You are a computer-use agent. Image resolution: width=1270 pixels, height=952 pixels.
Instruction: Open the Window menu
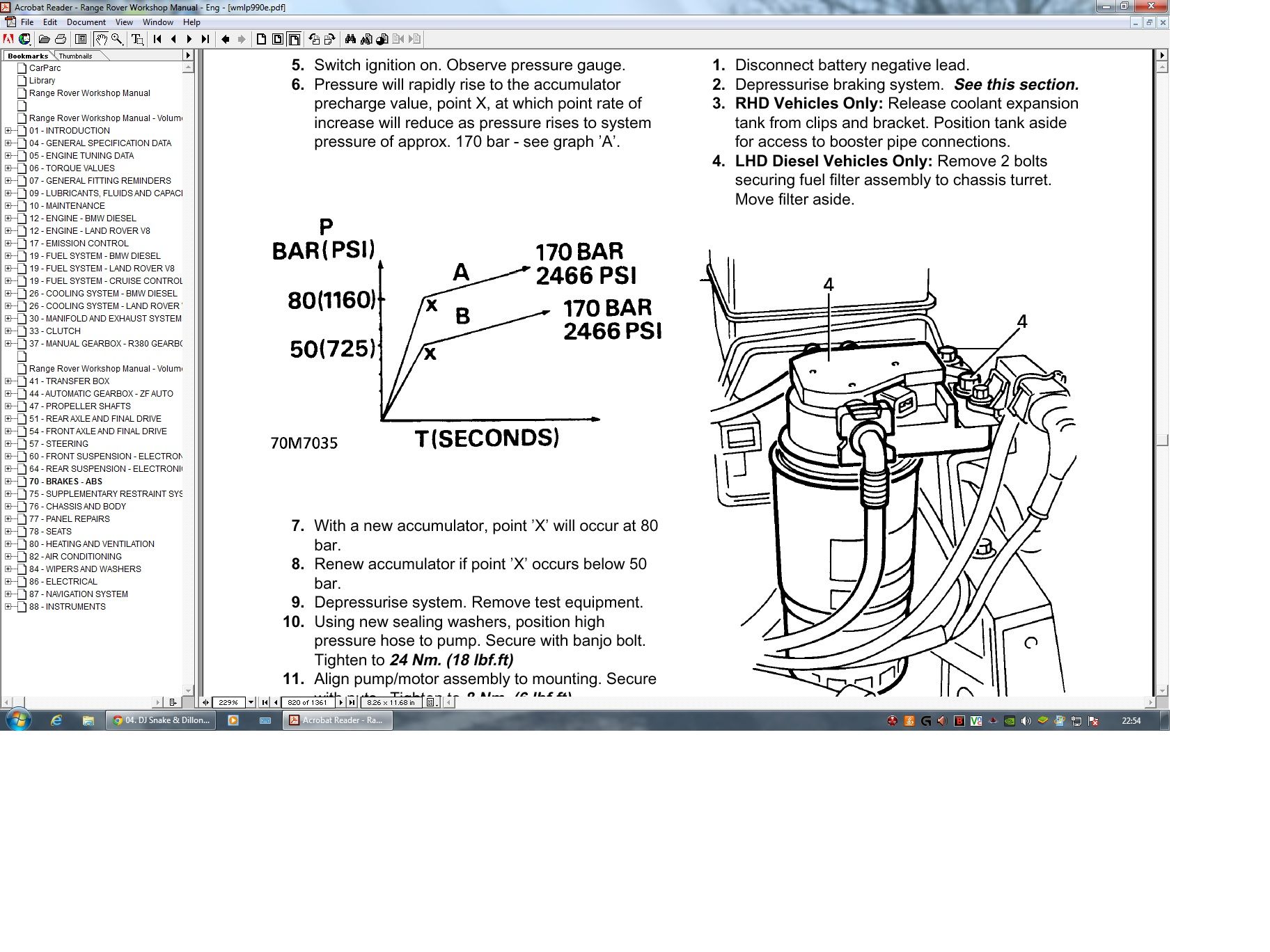(x=158, y=22)
